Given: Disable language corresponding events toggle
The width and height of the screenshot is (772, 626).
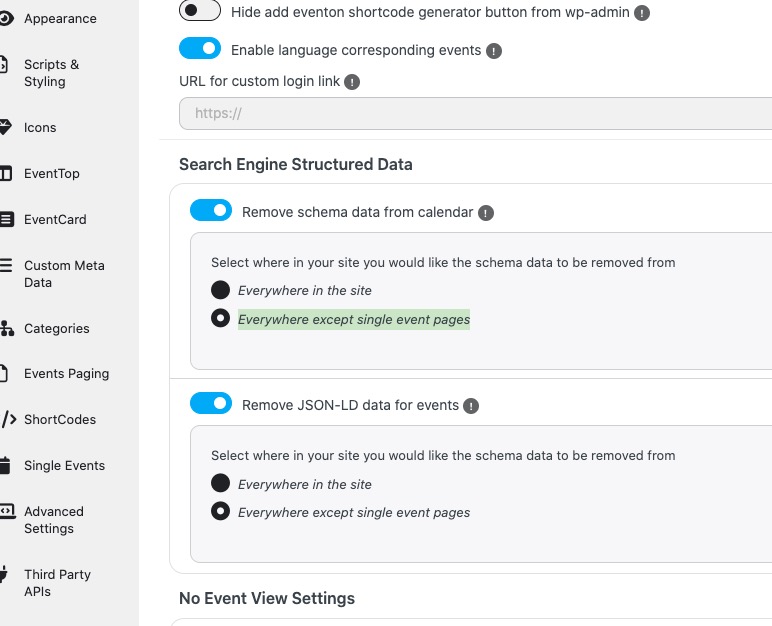Looking at the screenshot, I should tap(200, 49).
